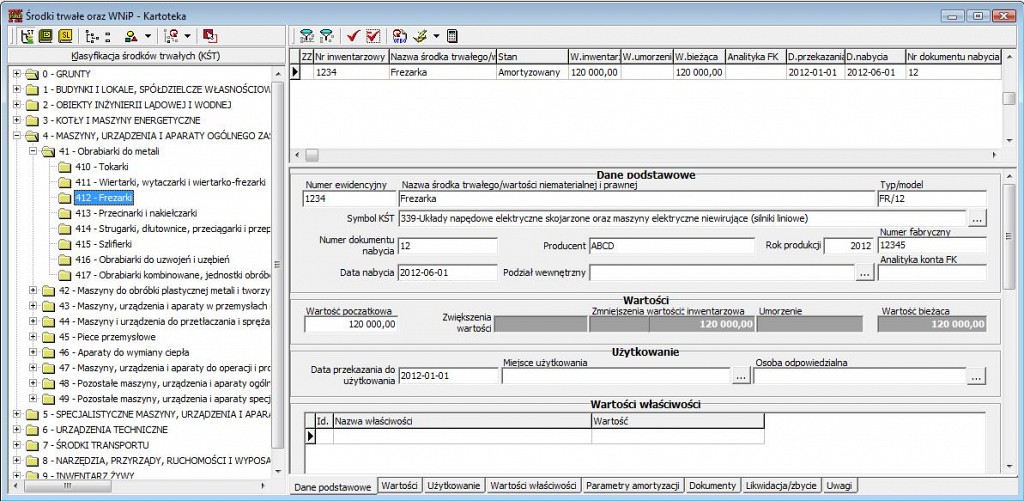The image size is (1024, 501).
Task: Open dropdown arrow beside green arrows icon
Action: [x=436, y=35]
